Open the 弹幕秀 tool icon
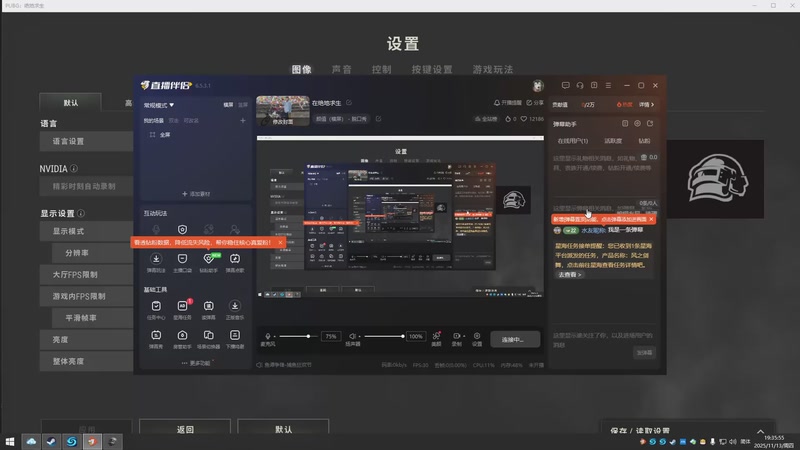This screenshot has height=450, width=800. (x=156, y=339)
